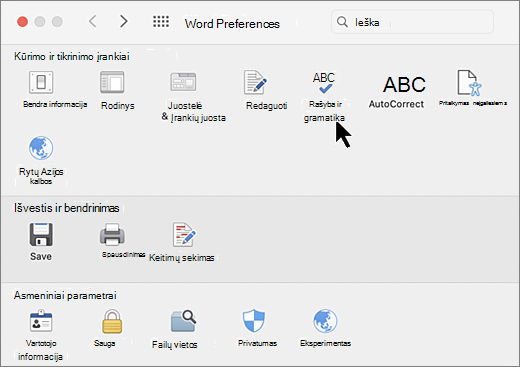This screenshot has height=367, width=520.
Task: Open Vartotojo informacija preferences
Action: [x=41, y=321]
